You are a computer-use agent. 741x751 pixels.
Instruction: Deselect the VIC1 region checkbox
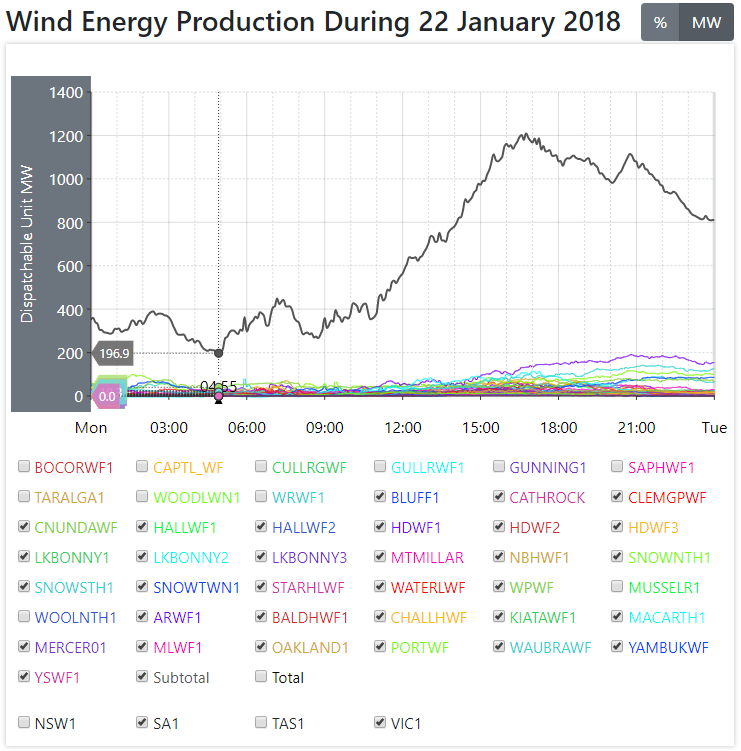coord(381,722)
